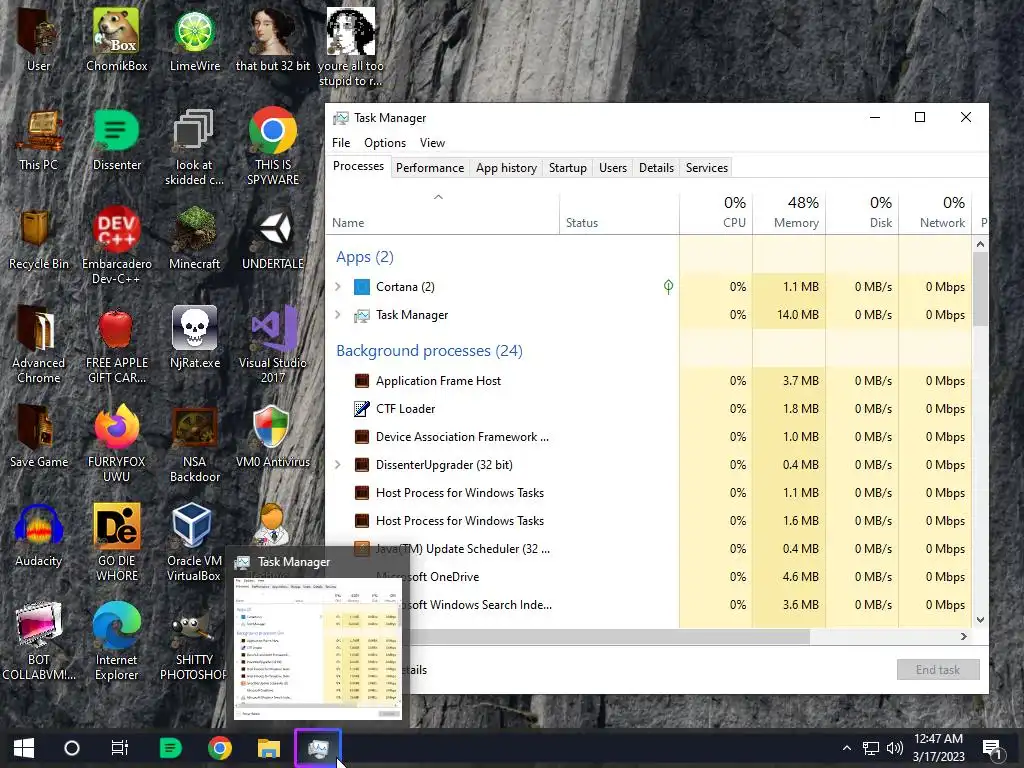Image resolution: width=1024 pixels, height=768 pixels.
Task: Sort by the Network column header
Action: pyautogui.click(x=935, y=213)
